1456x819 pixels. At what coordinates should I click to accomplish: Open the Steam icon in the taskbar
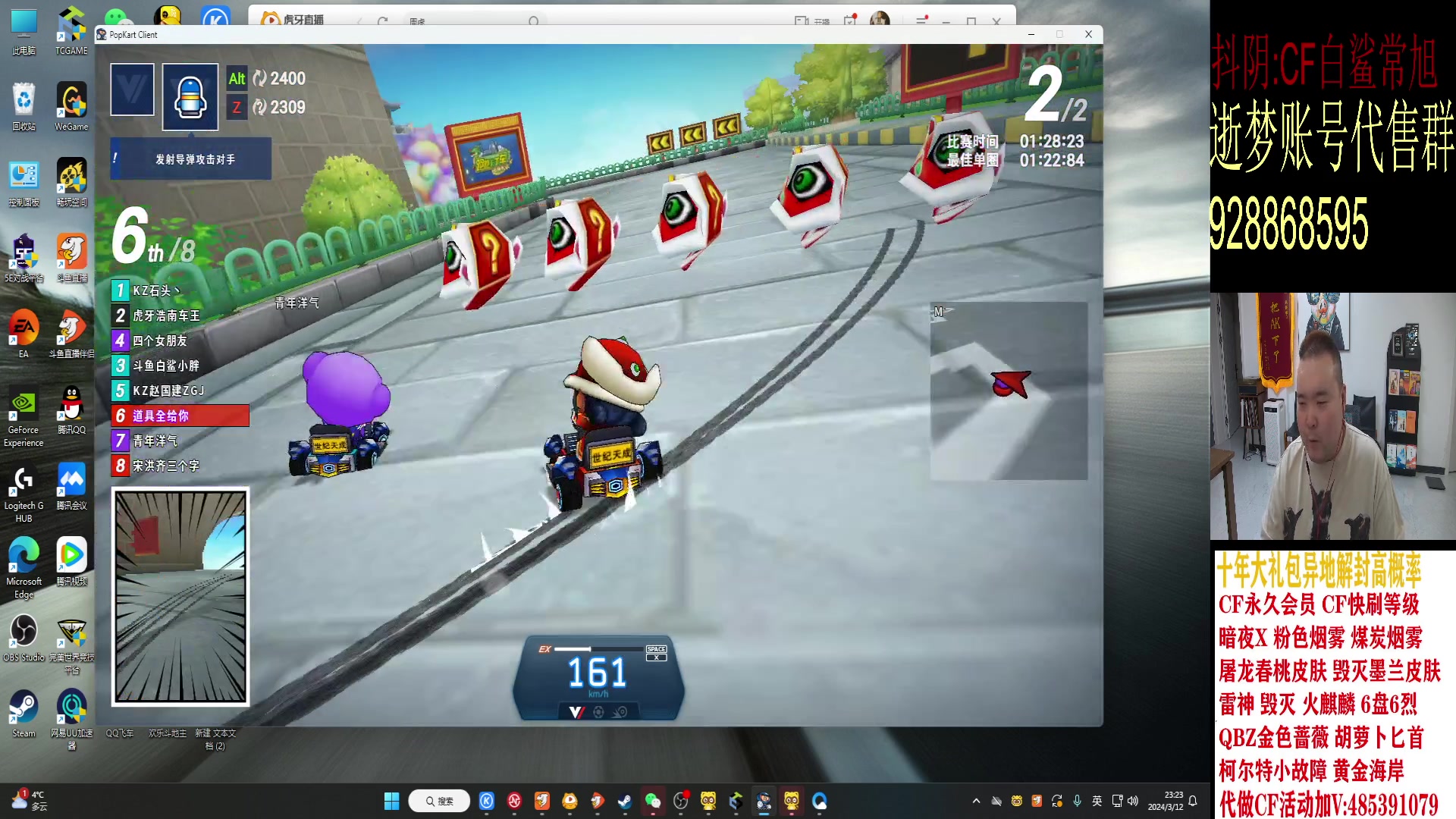coord(625,801)
